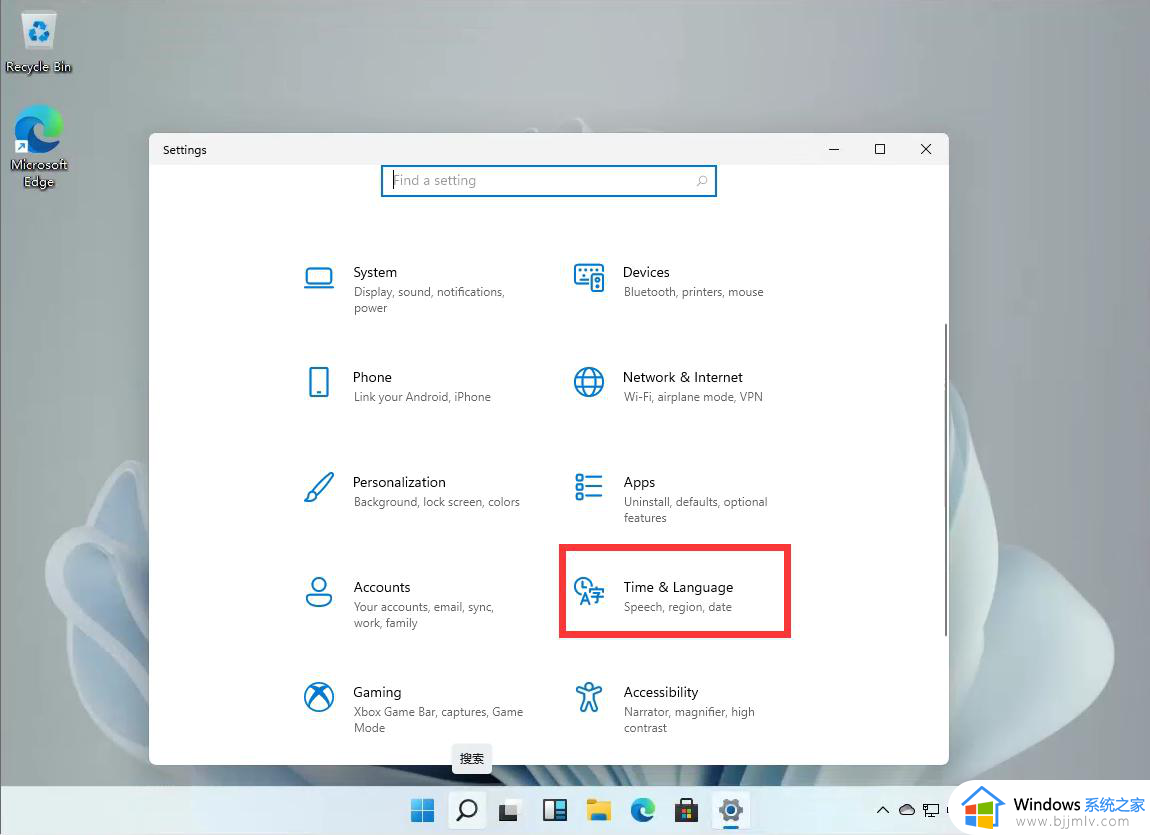Open the Apps list icon
The image size is (1150, 835).
[589, 487]
